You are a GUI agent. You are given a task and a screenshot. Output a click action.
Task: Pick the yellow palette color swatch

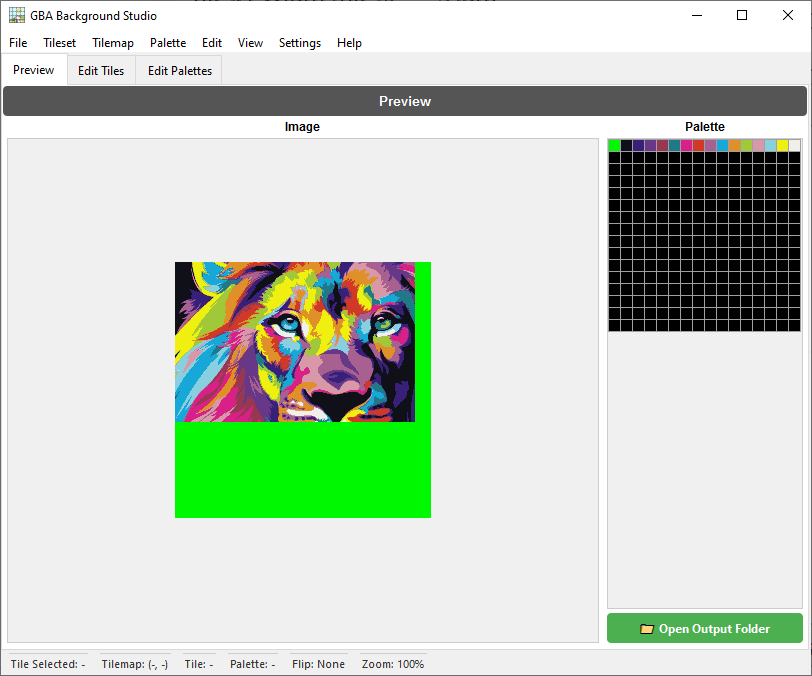coord(782,145)
